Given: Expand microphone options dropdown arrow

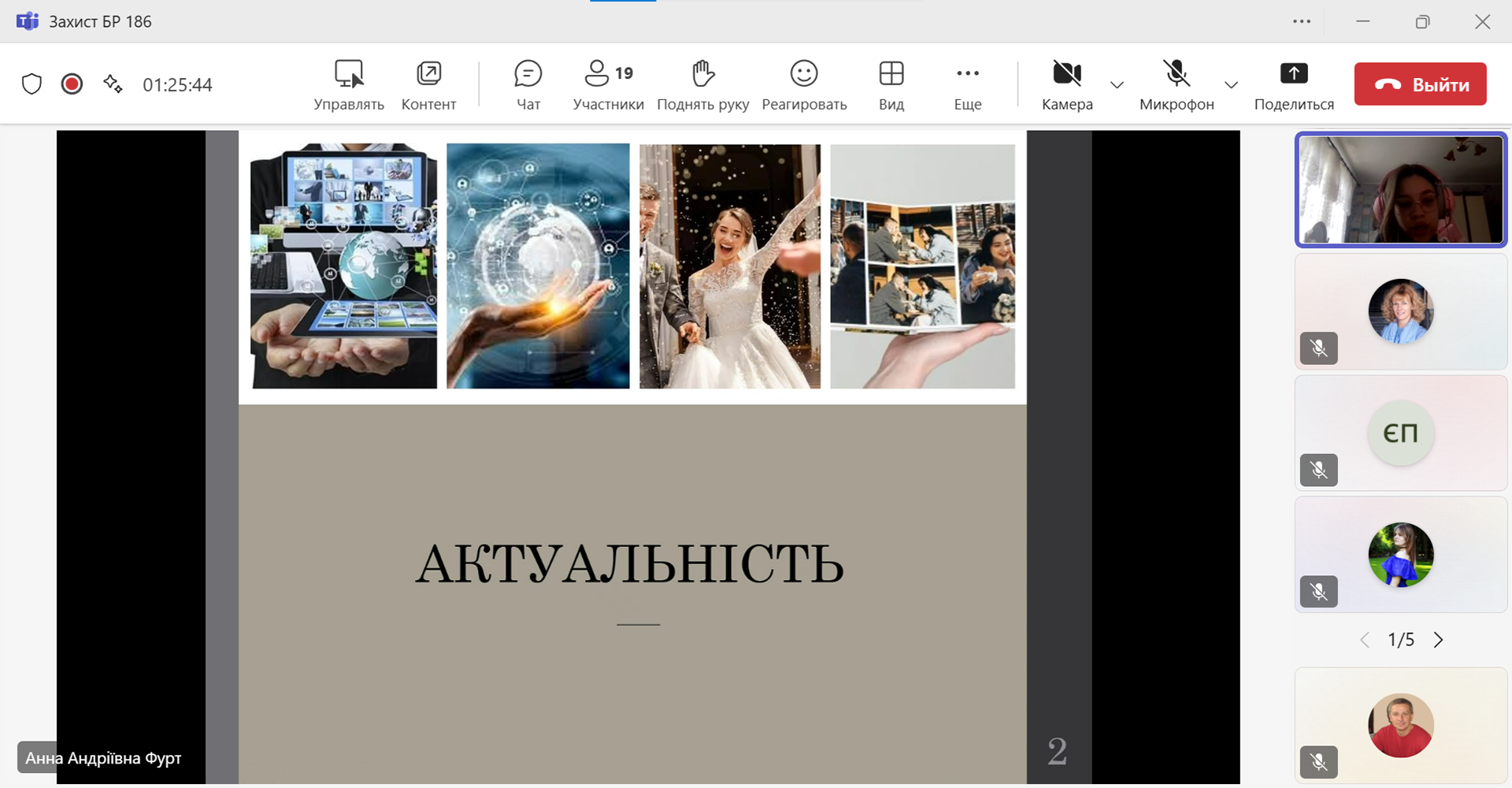Looking at the screenshot, I should 1231,84.
